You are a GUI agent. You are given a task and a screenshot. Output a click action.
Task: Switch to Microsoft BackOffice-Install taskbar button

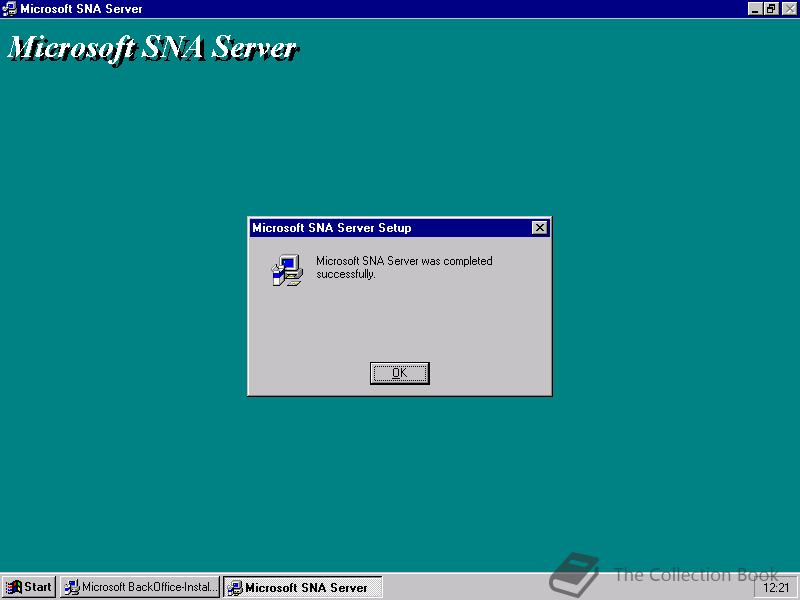140,587
